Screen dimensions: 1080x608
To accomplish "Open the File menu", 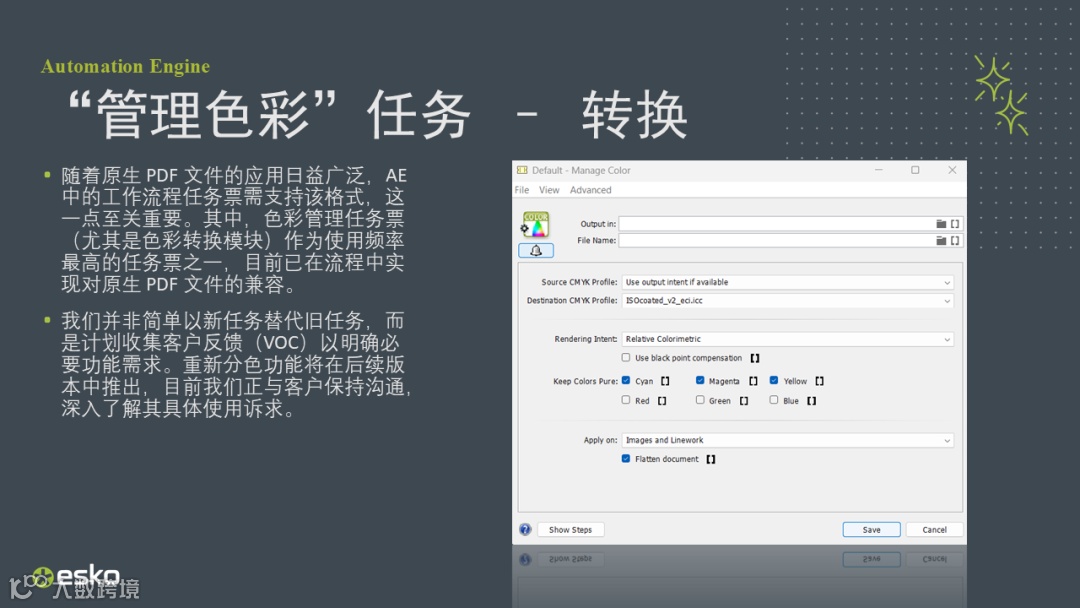I will [522, 190].
